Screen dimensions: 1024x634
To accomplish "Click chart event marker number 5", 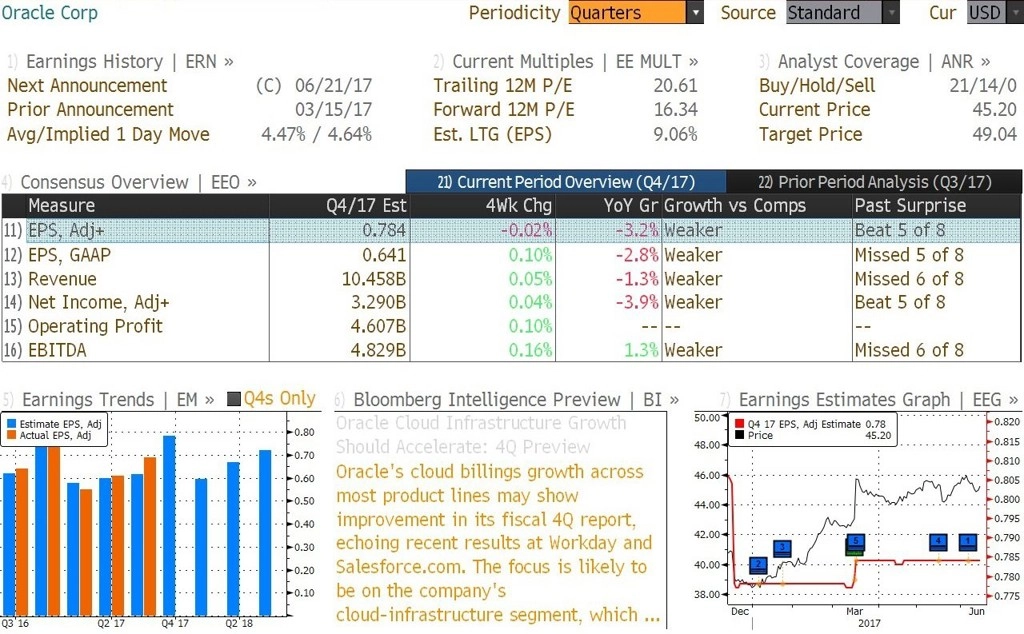I will click(x=855, y=542).
